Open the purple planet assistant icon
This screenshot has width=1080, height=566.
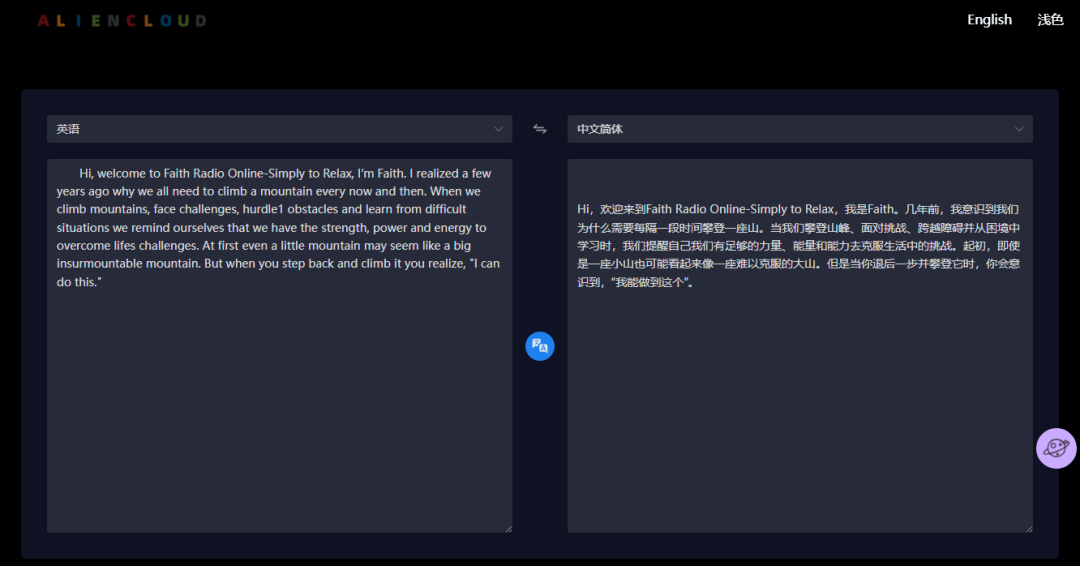click(1057, 448)
